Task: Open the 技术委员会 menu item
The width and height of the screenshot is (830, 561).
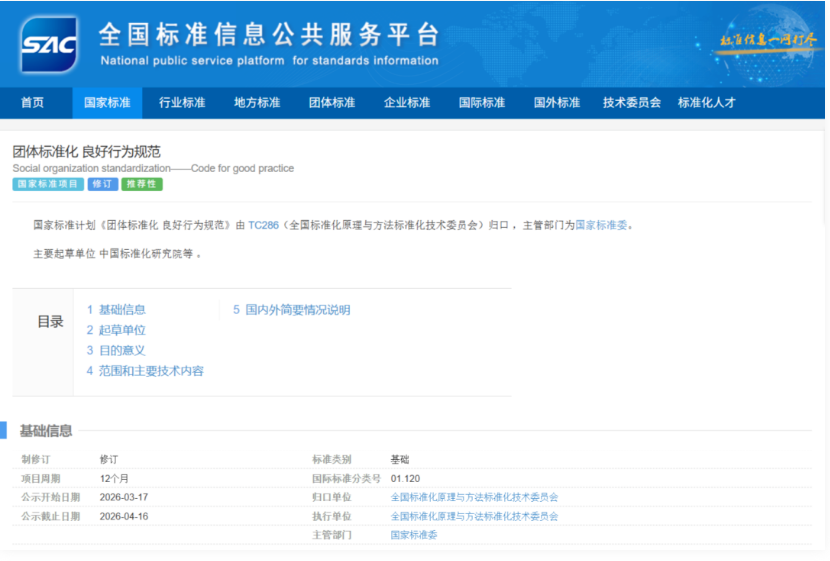Action: click(x=631, y=103)
